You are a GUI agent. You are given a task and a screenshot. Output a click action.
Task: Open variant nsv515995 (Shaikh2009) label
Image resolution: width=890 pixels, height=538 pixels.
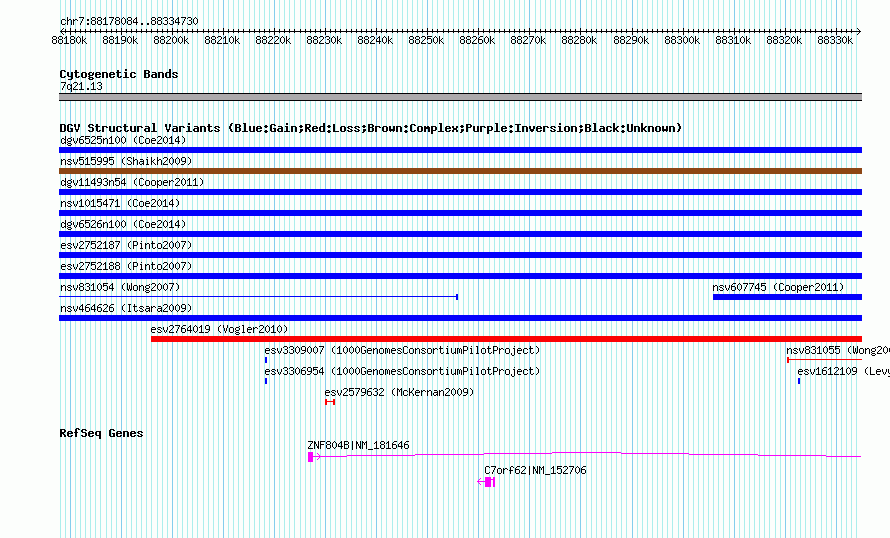[126, 161]
